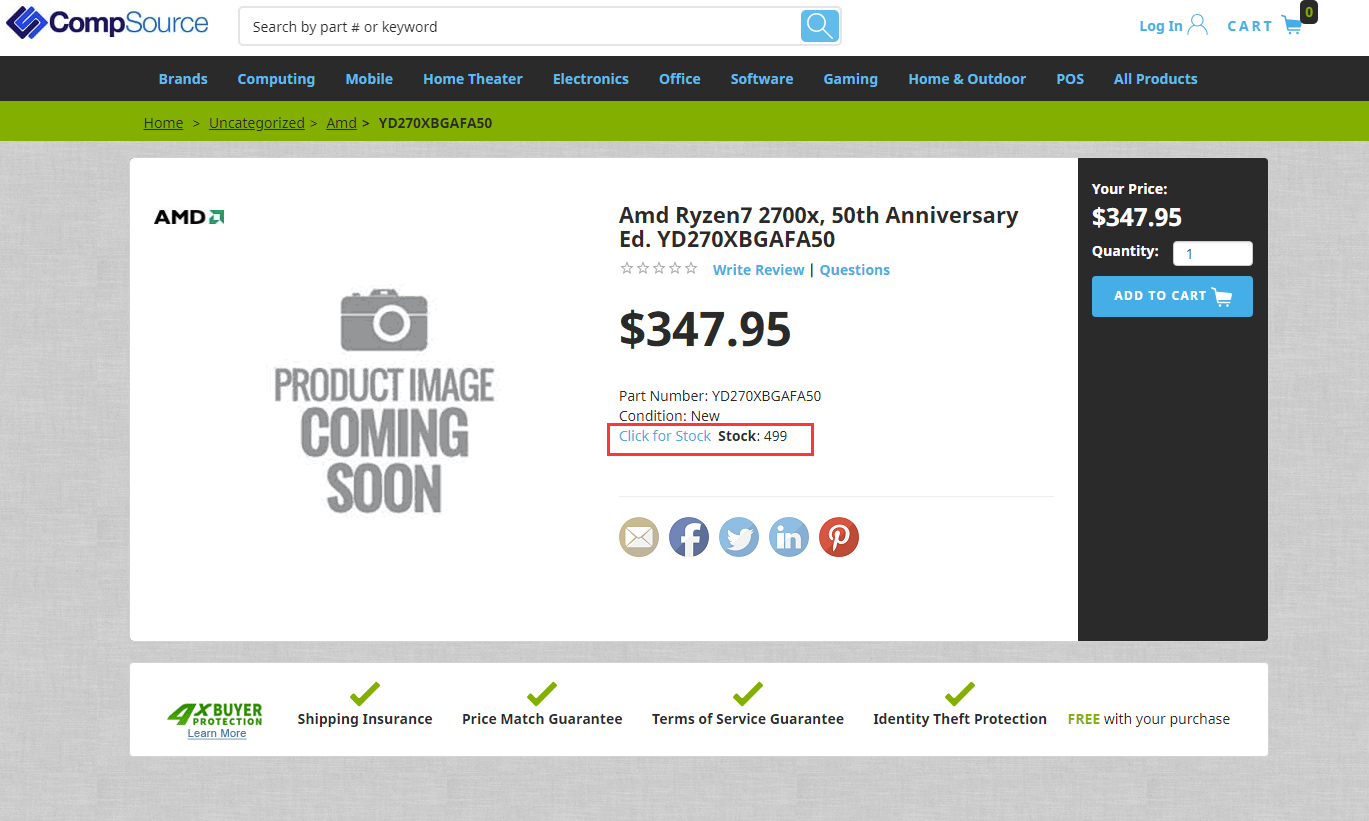Open the Home & Outdoor menu
Screen dimensions: 1369x821
click(967, 79)
